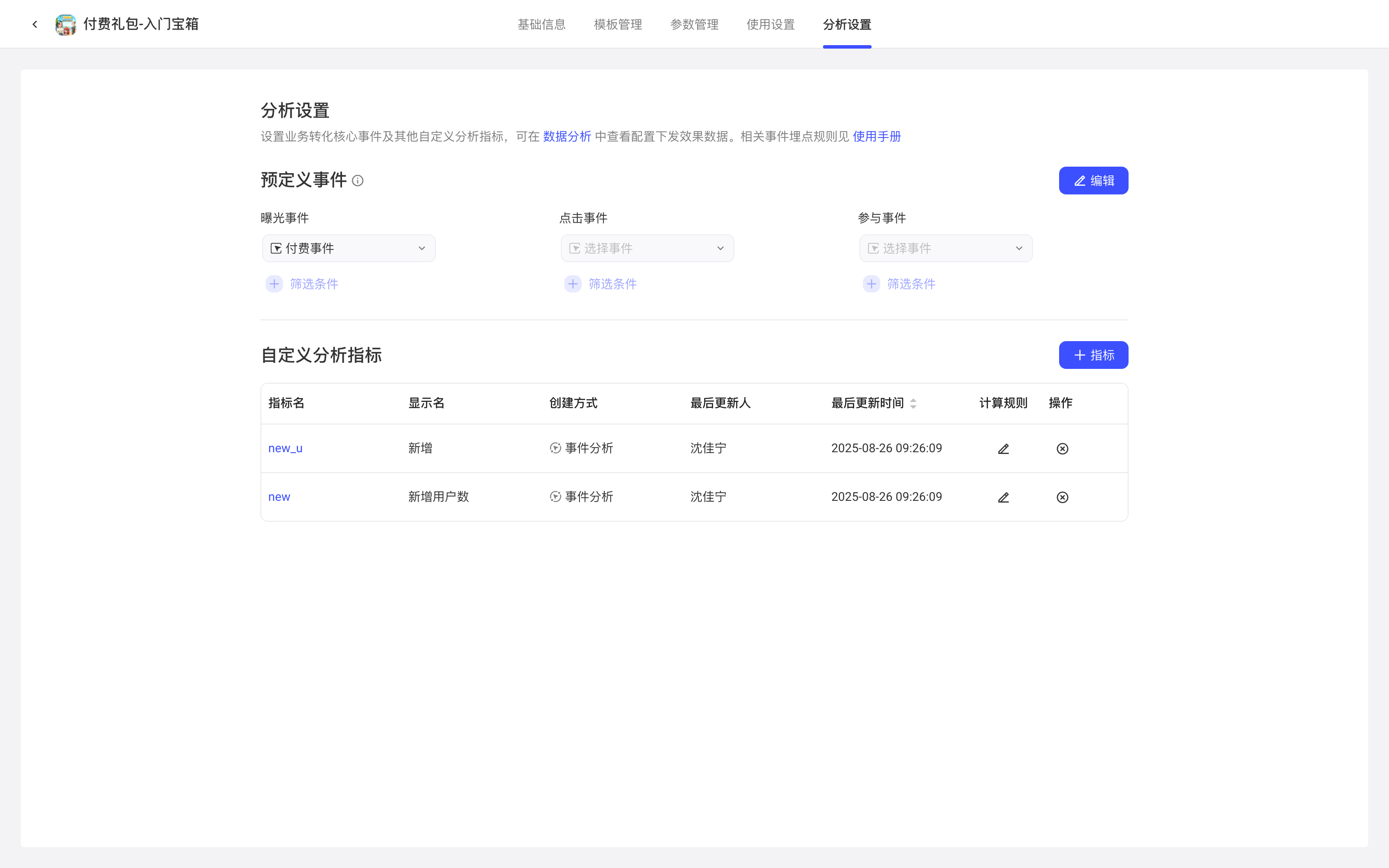This screenshot has height=868, width=1389.
Task: Click the 付费礼包 app avatar icon
Action: click(66, 24)
